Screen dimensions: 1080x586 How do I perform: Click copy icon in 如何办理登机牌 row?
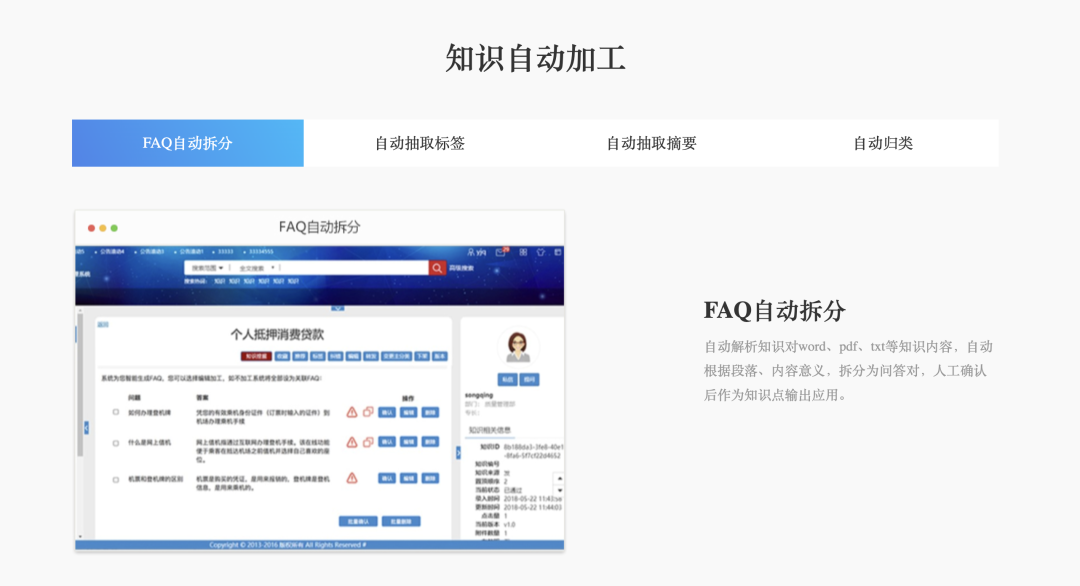tap(368, 412)
